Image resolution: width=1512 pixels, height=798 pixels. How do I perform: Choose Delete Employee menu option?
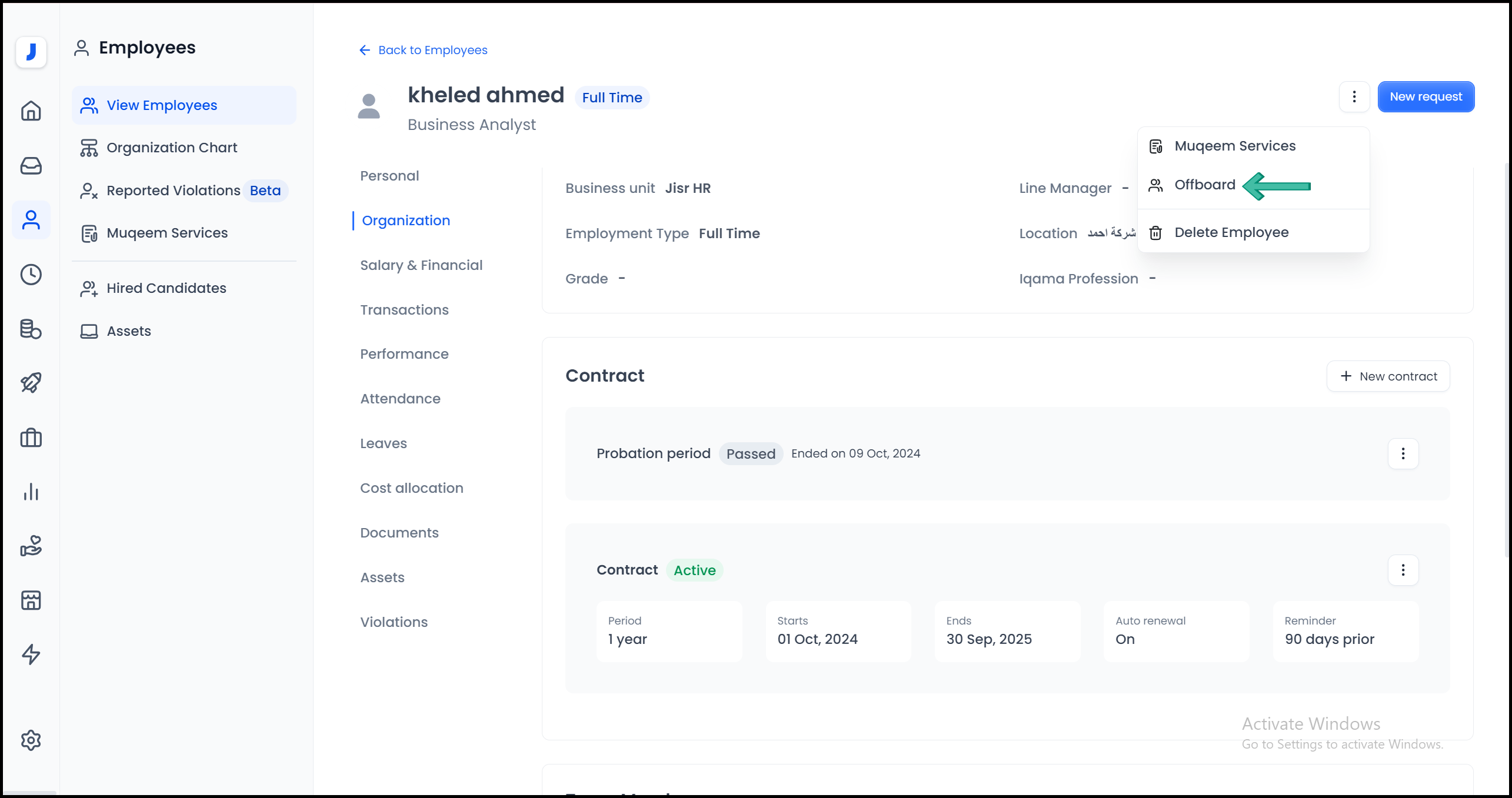pos(1231,233)
